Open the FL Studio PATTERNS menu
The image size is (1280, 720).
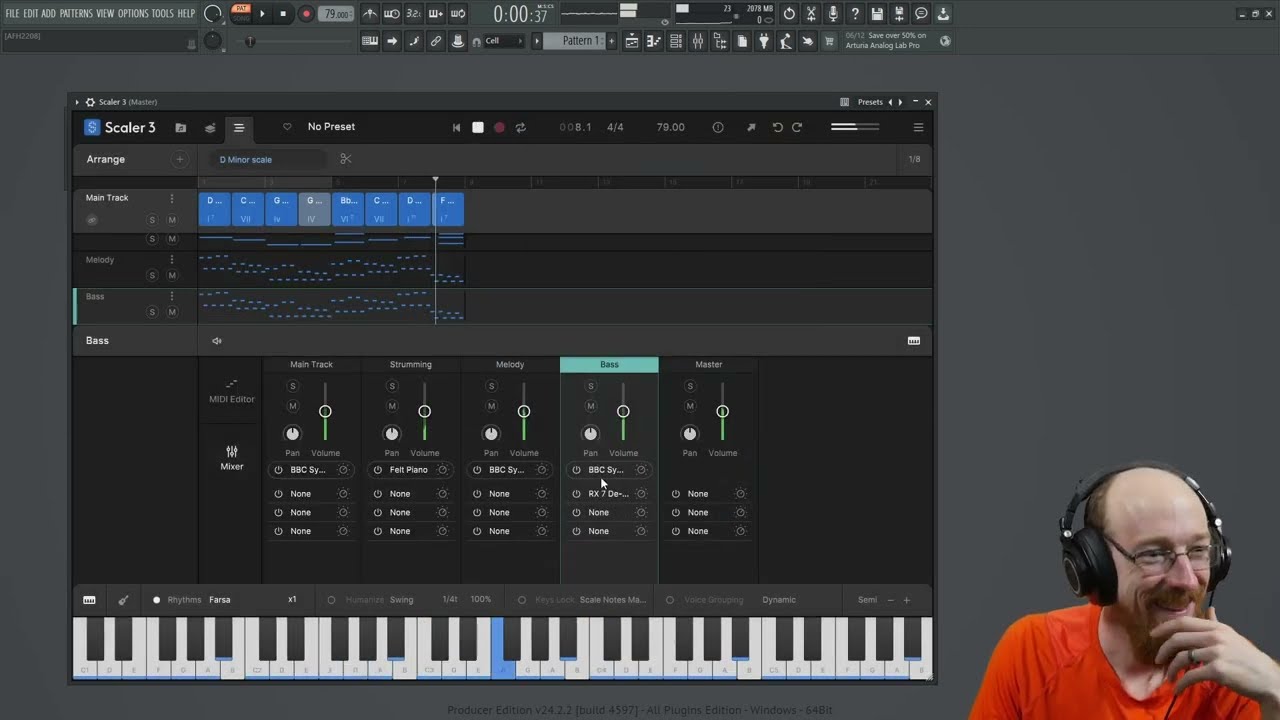tap(76, 14)
